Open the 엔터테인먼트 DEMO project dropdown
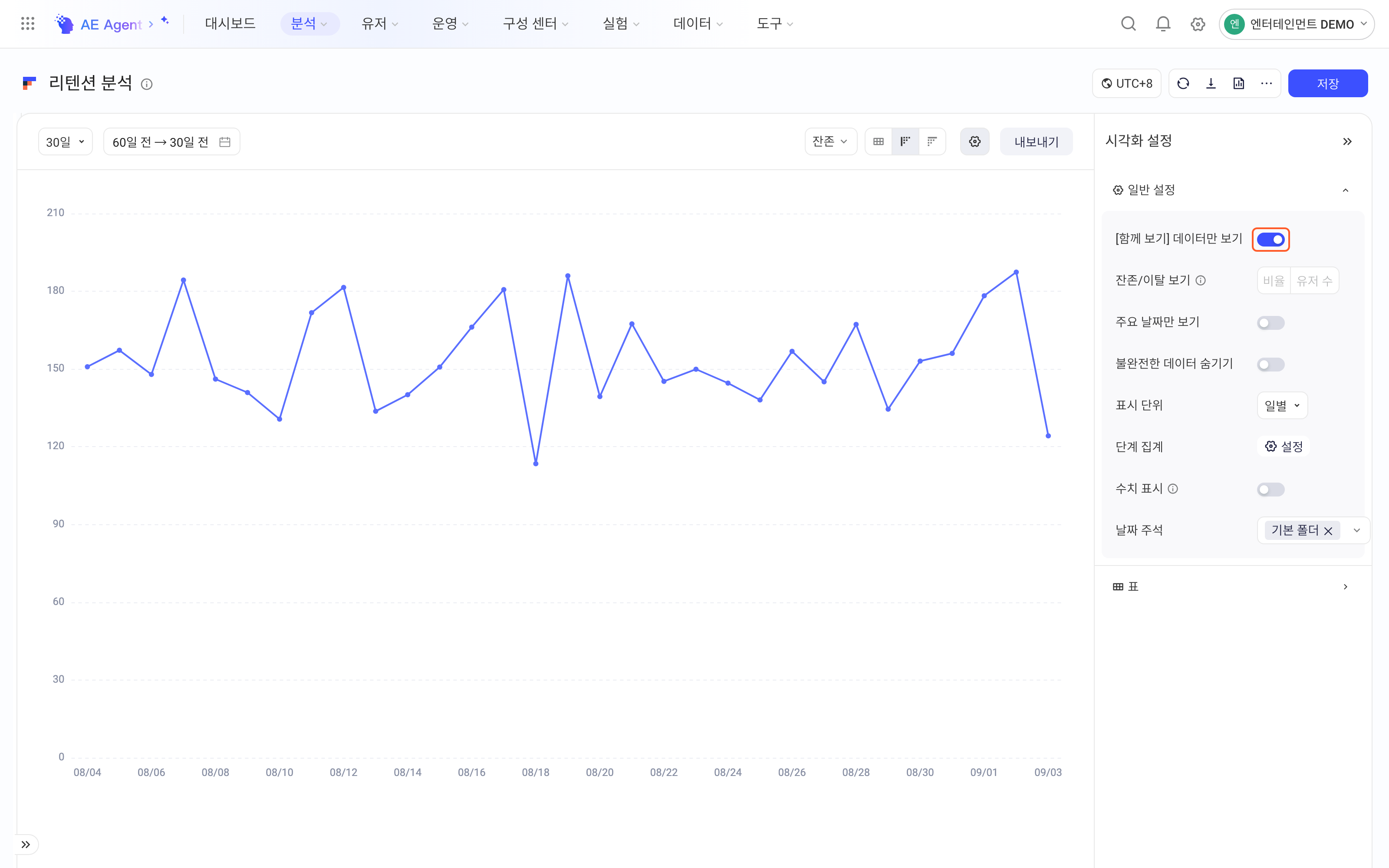Viewport: 1389px width, 868px height. (x=1296, y=24)
